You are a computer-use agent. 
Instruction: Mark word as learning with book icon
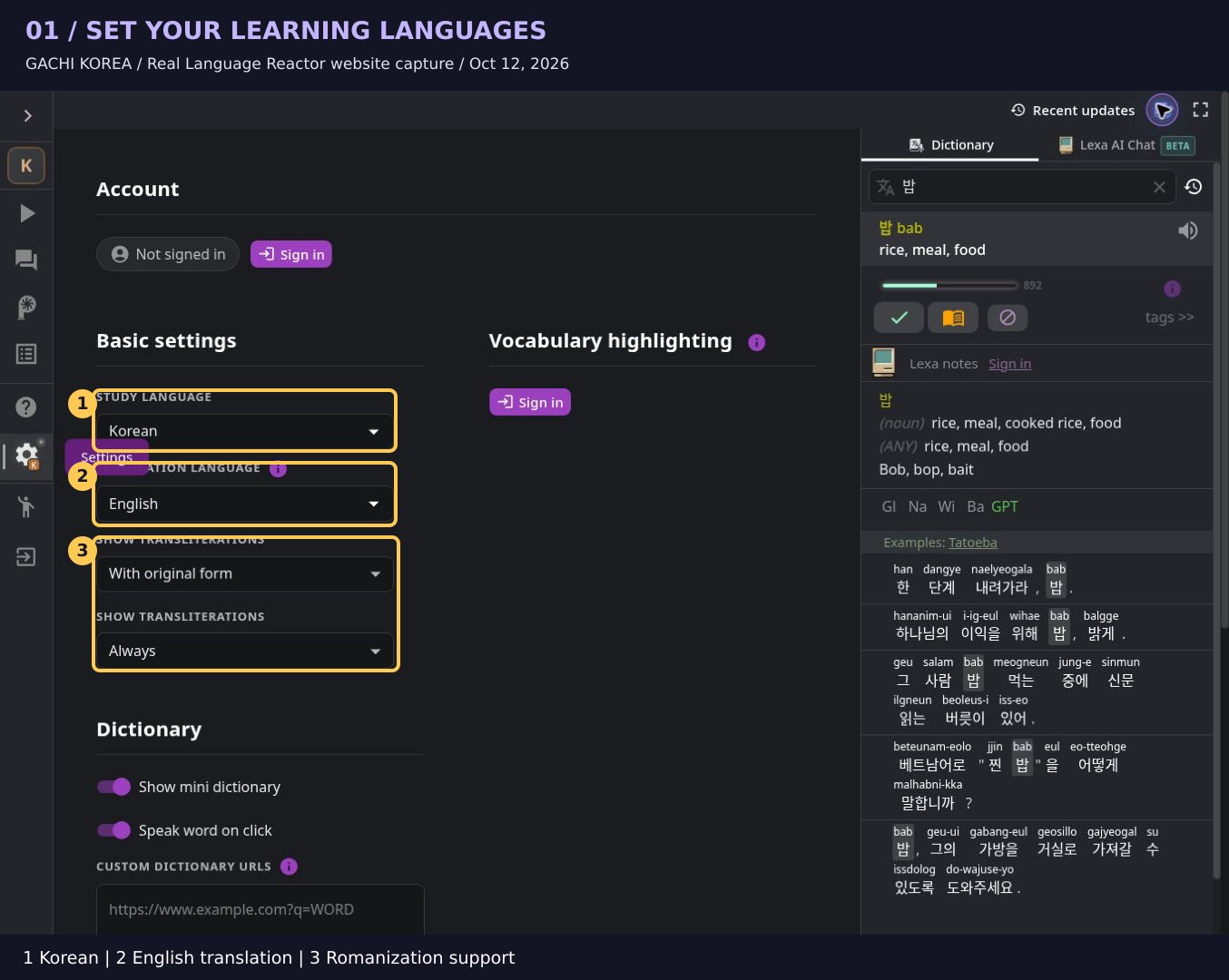pyautogui.click(x=953, y=318)
